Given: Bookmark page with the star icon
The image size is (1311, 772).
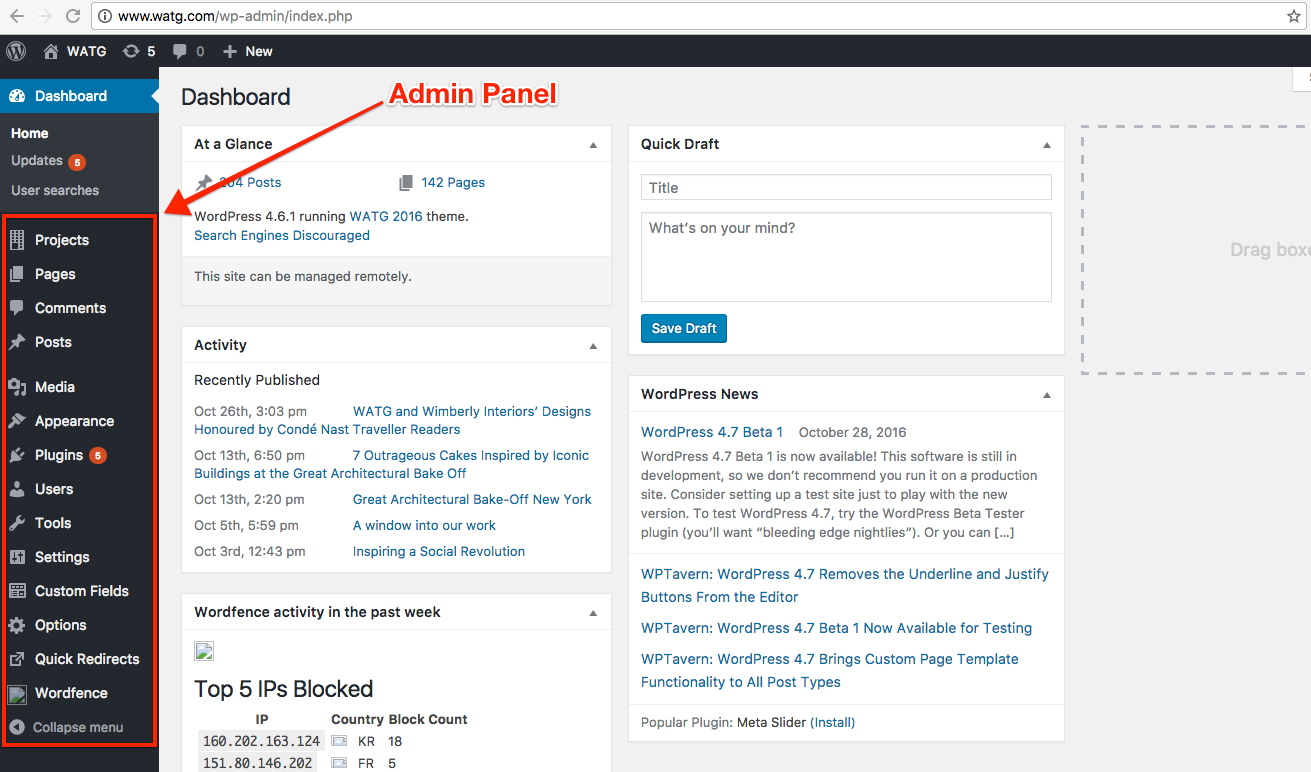Looking at the screenshot, I should (1293, 16).
